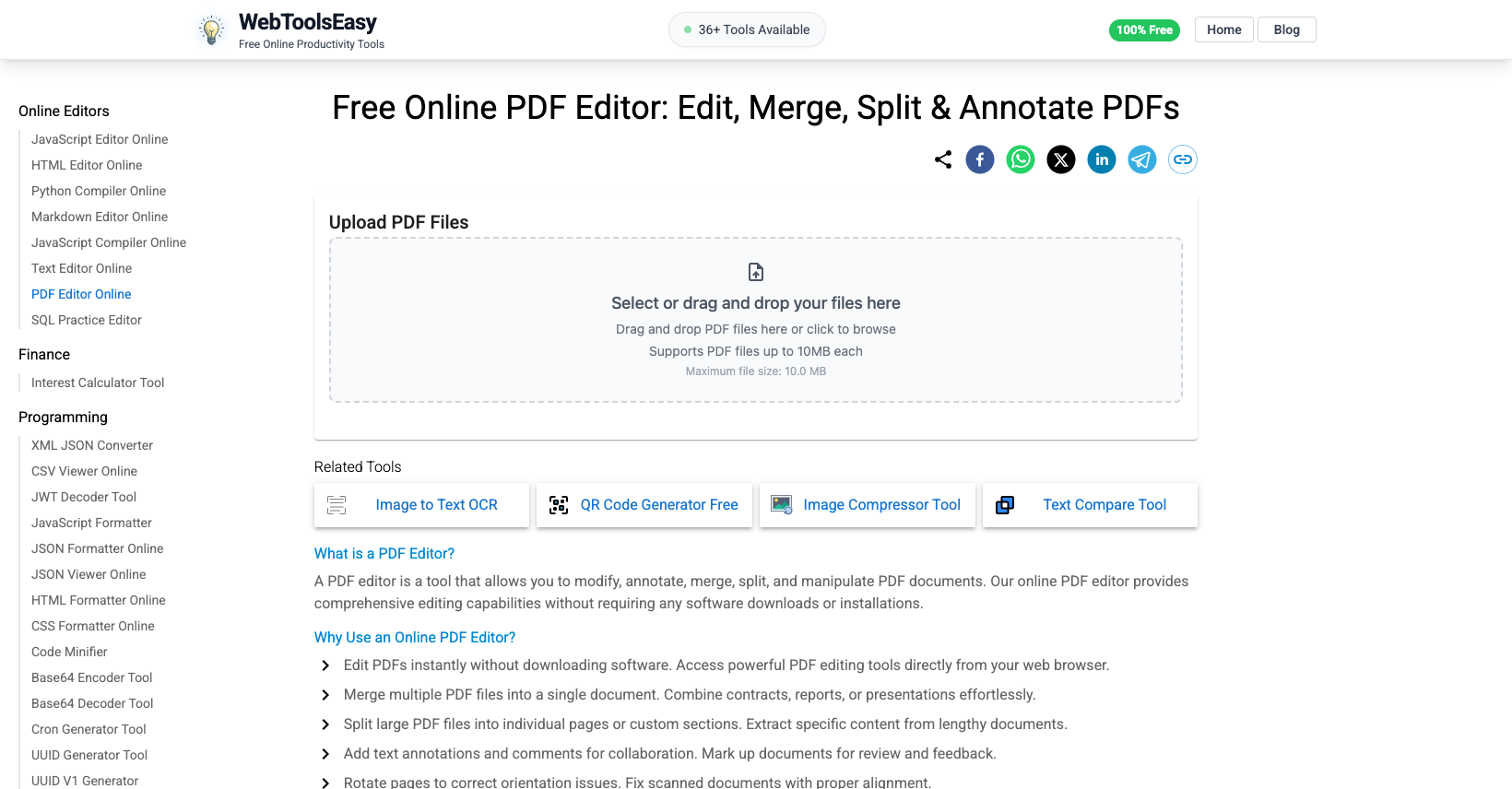The image size is (1512, 789).
Task: Open JSON Formatter Online from sidebar
Action: (x=97, y=548)
